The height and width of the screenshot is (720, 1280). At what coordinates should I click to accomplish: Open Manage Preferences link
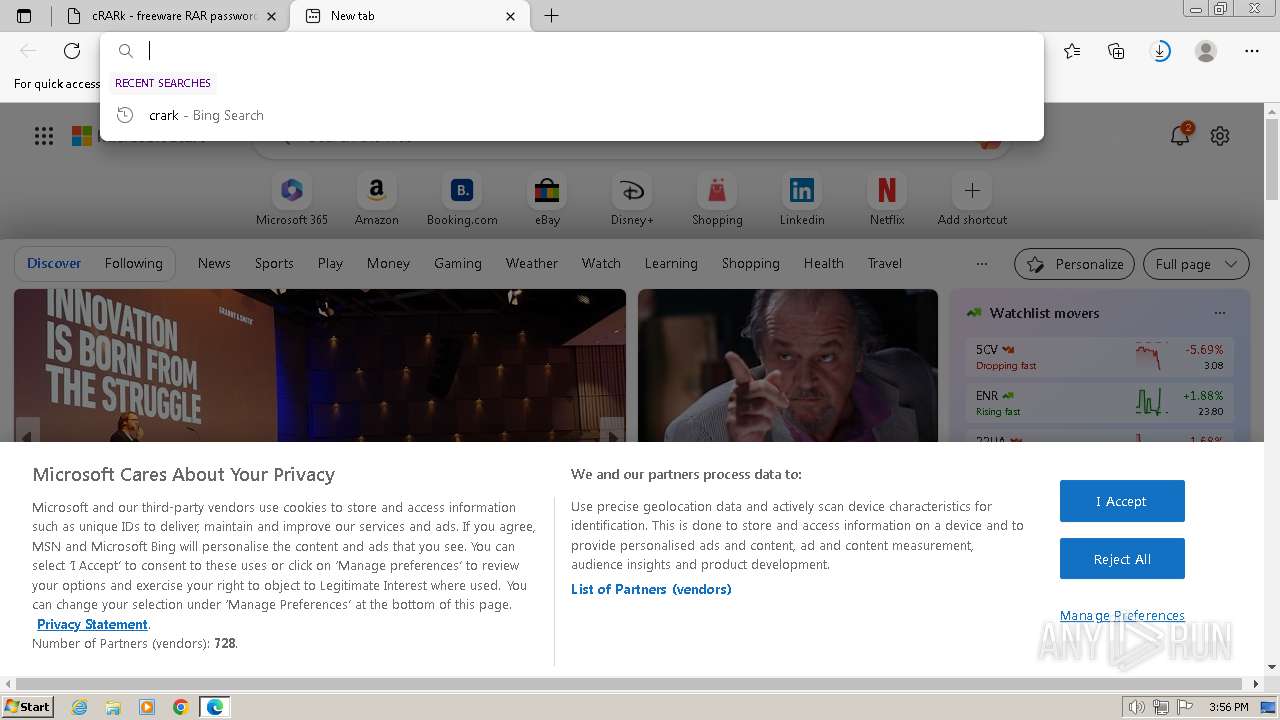[1122, 615]
